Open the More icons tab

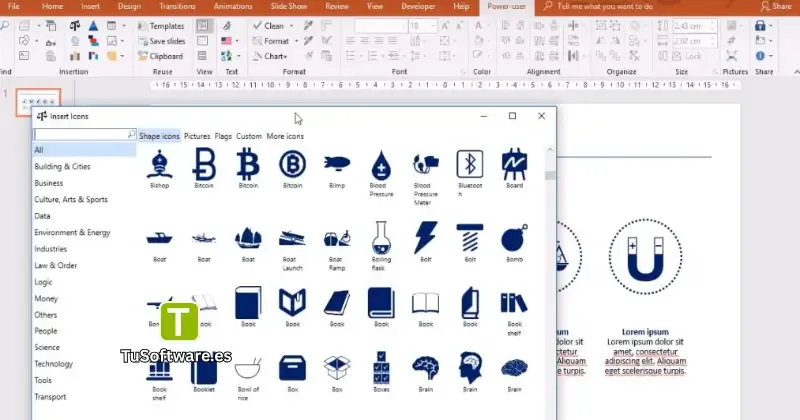(x=285, y=136)
